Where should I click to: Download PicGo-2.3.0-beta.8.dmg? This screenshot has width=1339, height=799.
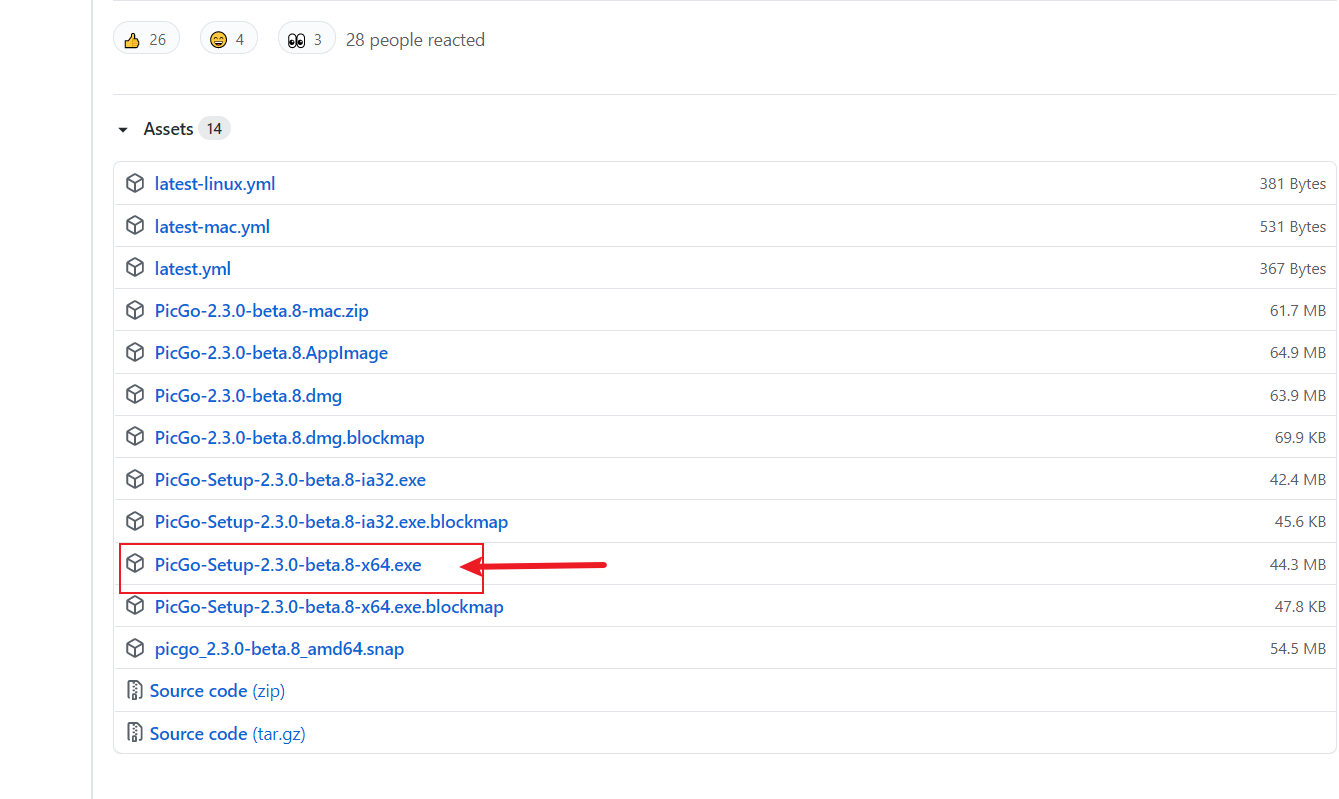[x=248, y=396]
